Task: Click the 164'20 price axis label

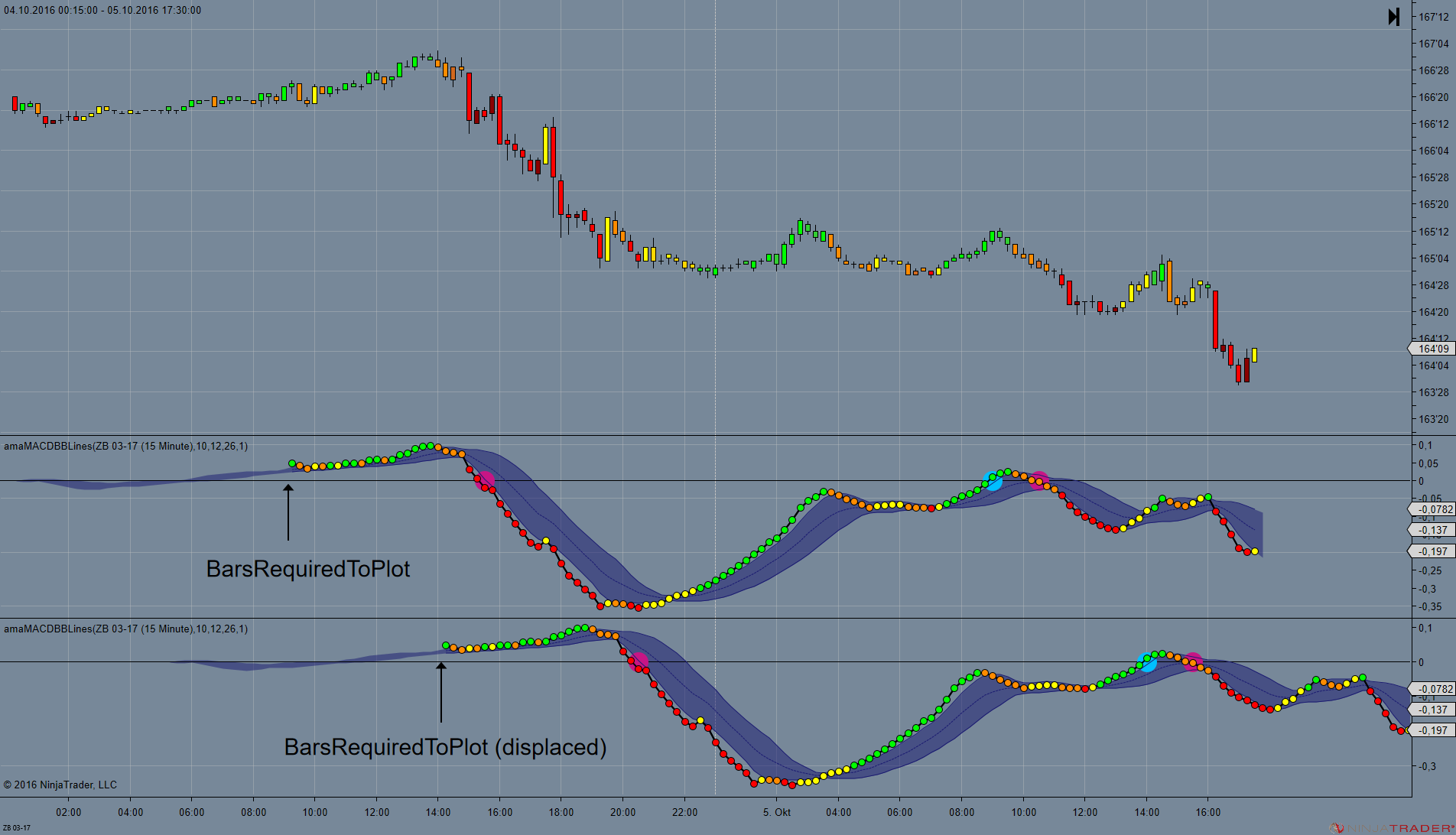Action: [x=1434, y=312]
